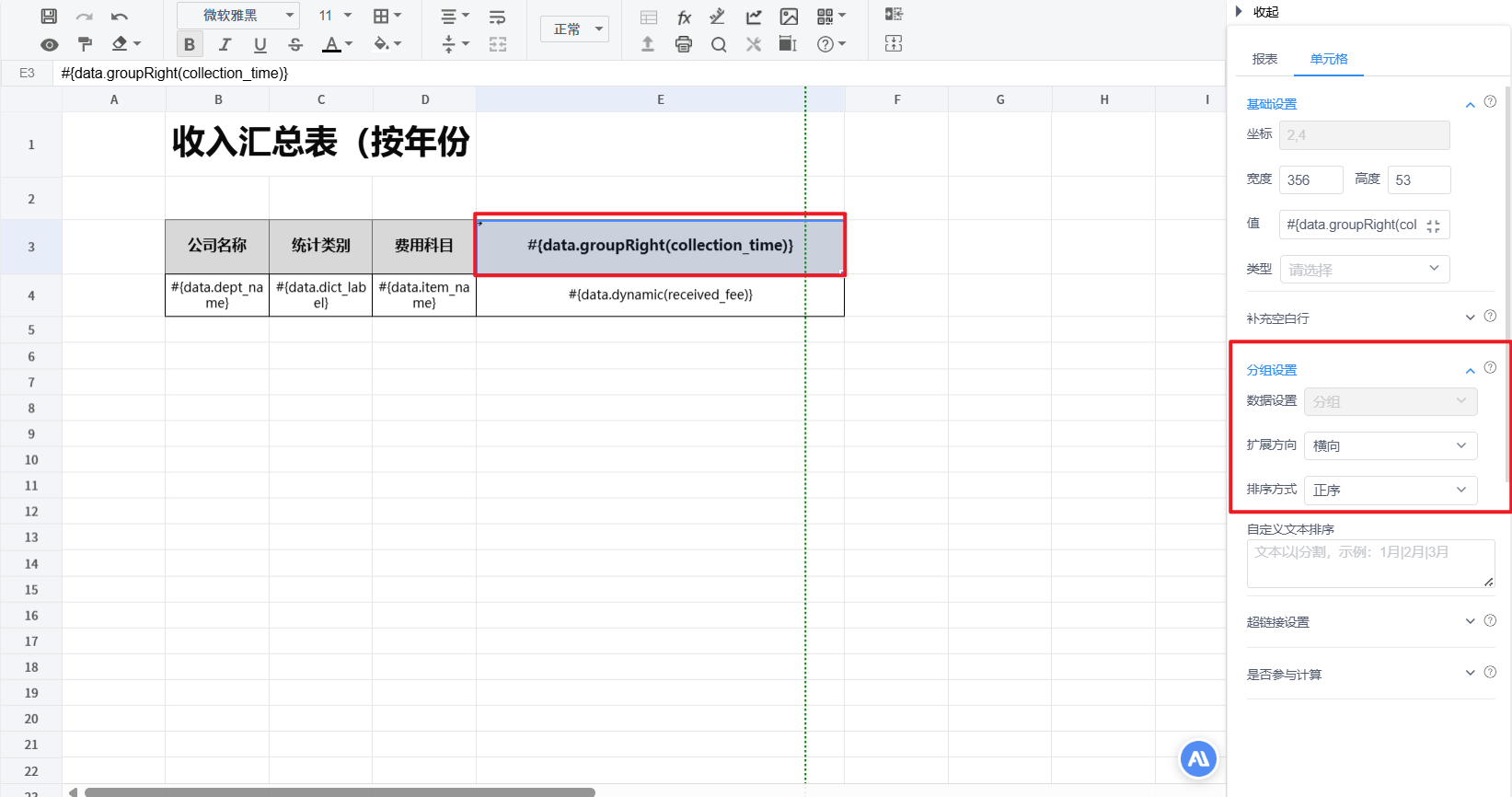
Task: Open the cell format dropdown 正常
Action: [574, 29]
